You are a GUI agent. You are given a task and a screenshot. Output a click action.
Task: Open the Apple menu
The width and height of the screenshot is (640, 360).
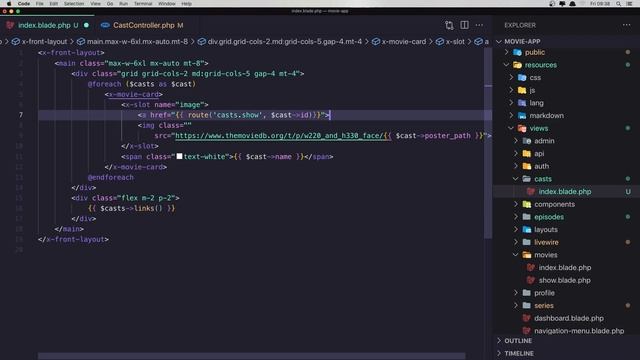coord(9,4)
